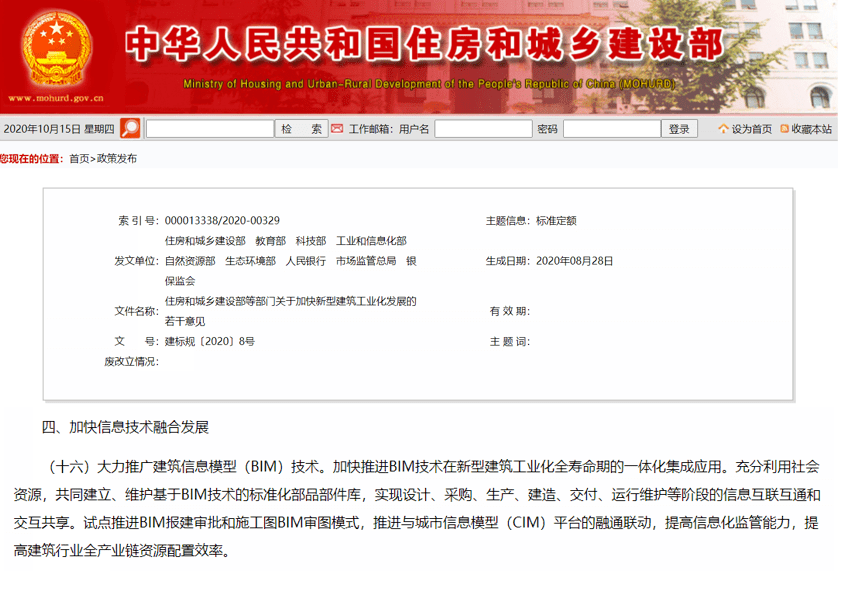Go to 政策发布 in the breadcrumb
Image resolution: width=842 pixels, height=600 pixels.
[117, 158]
